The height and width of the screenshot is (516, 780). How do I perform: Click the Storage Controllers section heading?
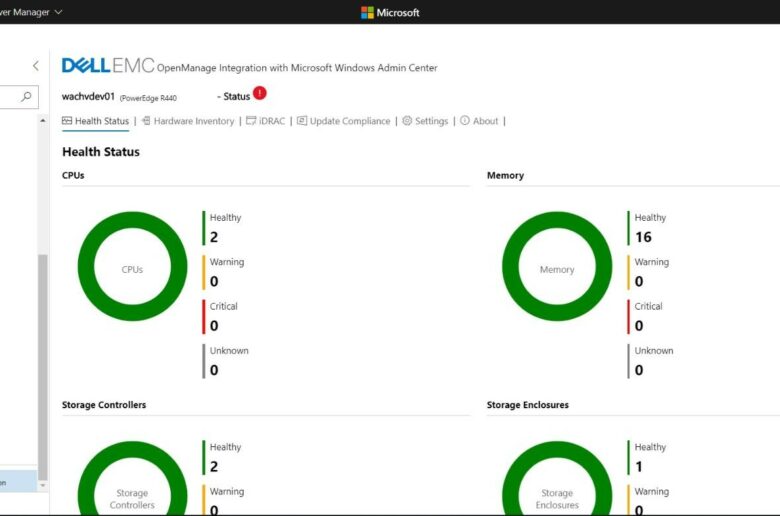point(104,405)
